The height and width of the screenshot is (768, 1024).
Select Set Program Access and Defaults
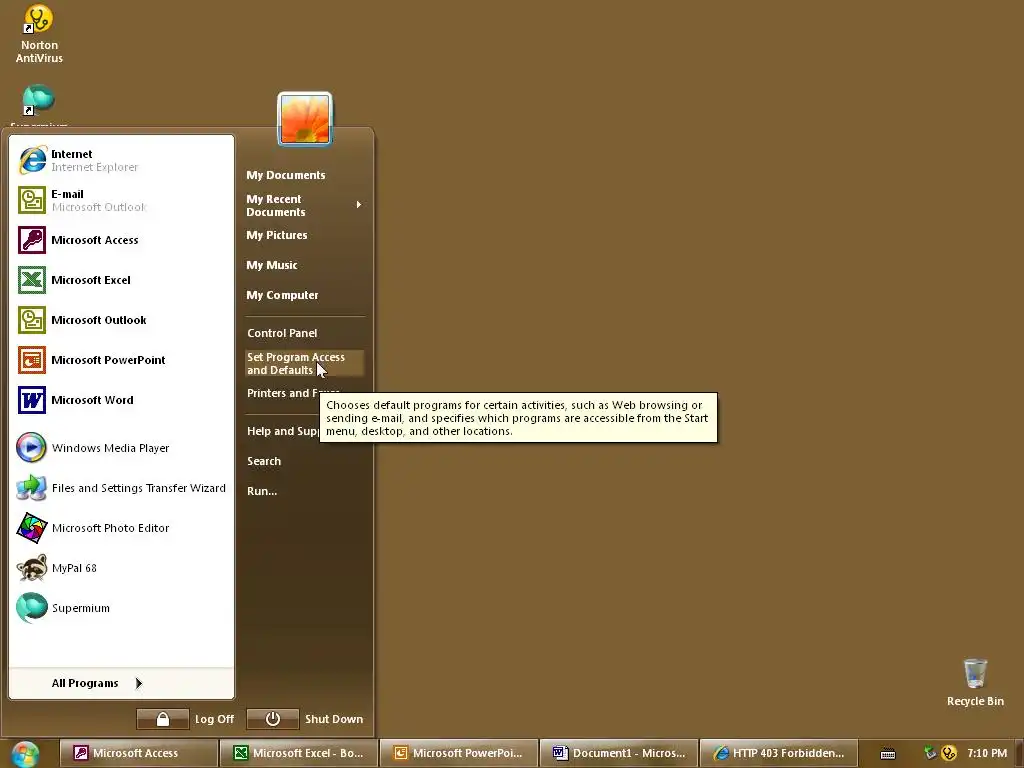[x=304, y=364]
